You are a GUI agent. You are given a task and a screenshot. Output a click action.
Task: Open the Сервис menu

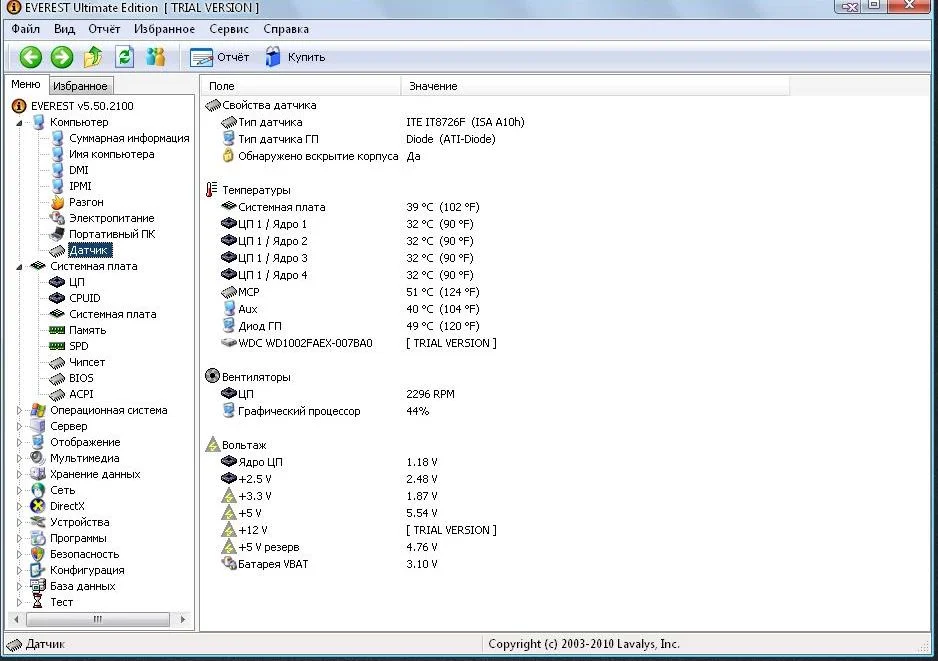[x=229, y=29]
